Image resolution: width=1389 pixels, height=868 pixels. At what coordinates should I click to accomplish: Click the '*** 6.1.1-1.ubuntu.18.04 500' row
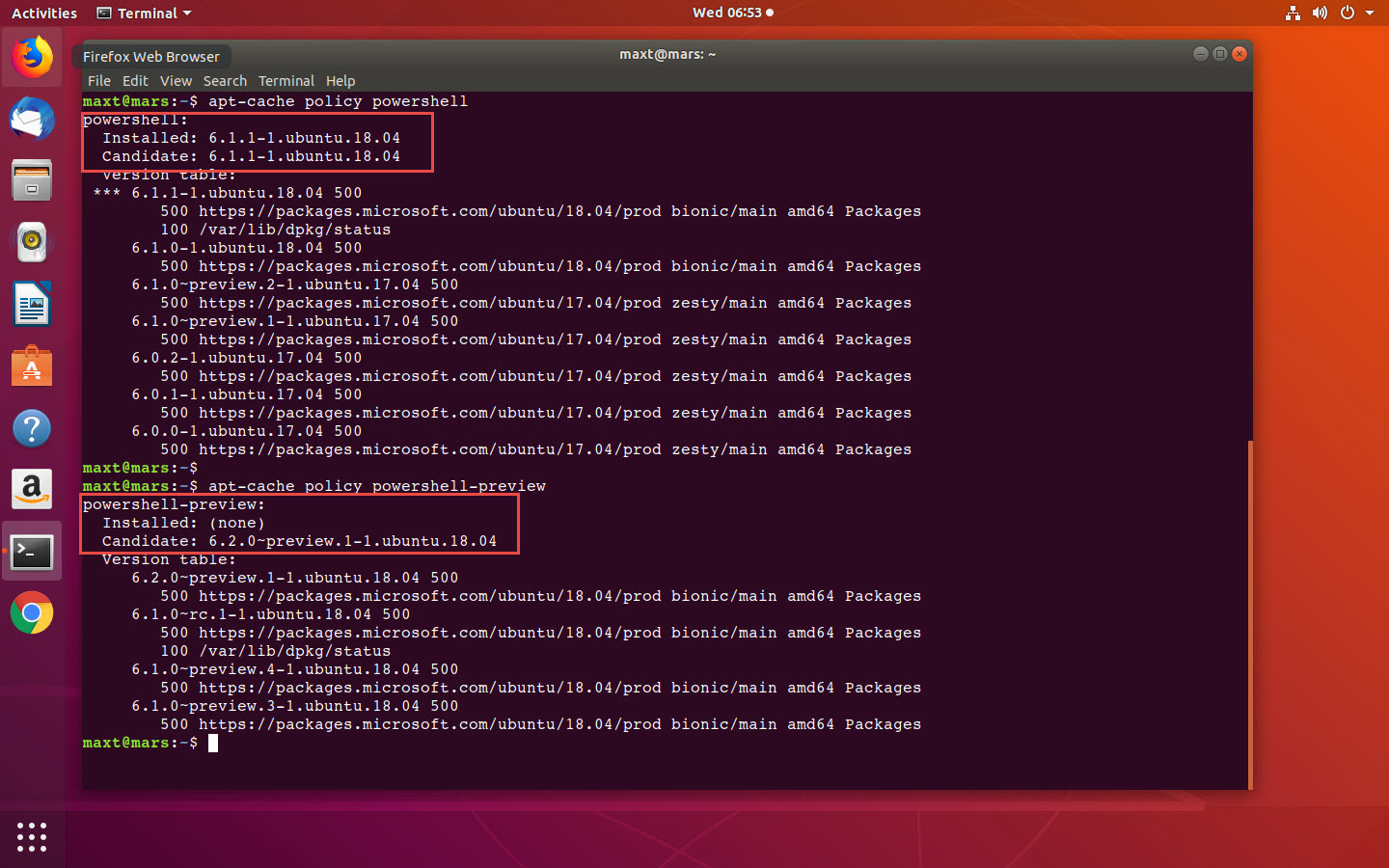pyautogui.click(x=228, y=193)
